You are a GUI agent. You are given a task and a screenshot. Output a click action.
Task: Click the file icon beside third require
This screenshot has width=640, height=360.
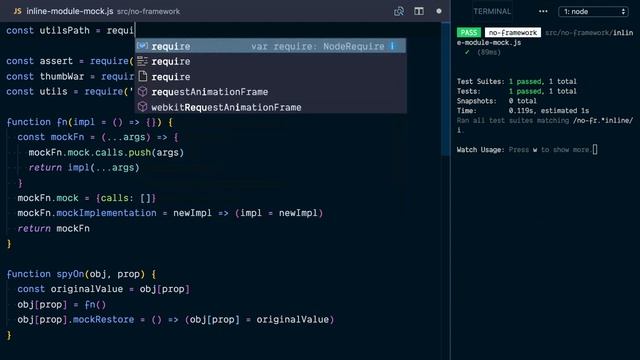[x=142, y=76]
